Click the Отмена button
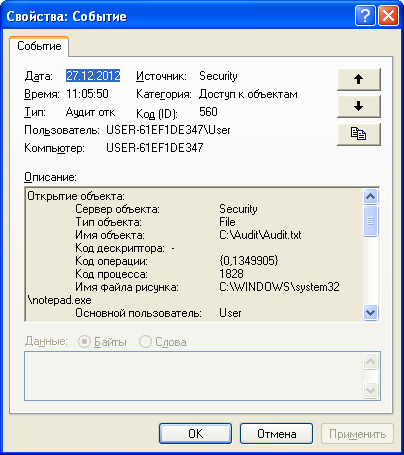Screen dimensions: 404x455 coord(277,434)
